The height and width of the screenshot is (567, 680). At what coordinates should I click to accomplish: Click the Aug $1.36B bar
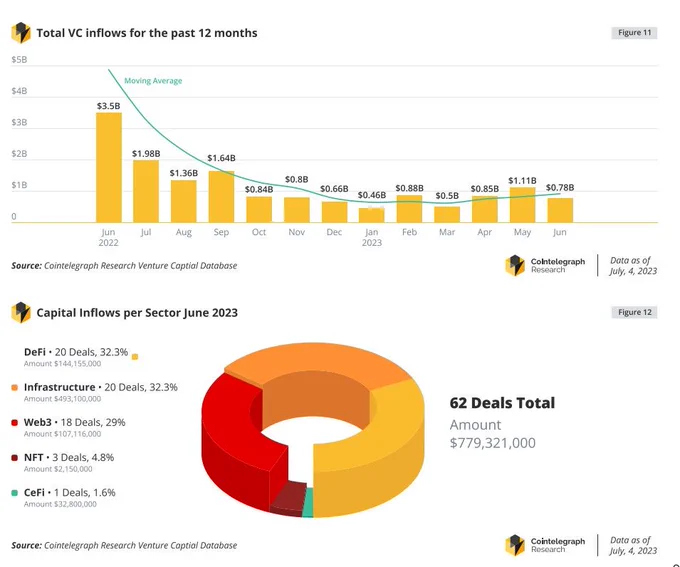183,201
